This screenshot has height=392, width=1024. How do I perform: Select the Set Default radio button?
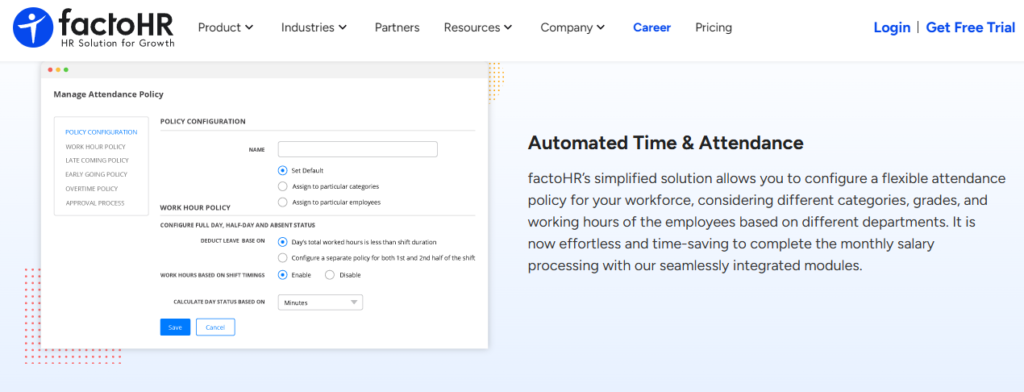(283, 171)
